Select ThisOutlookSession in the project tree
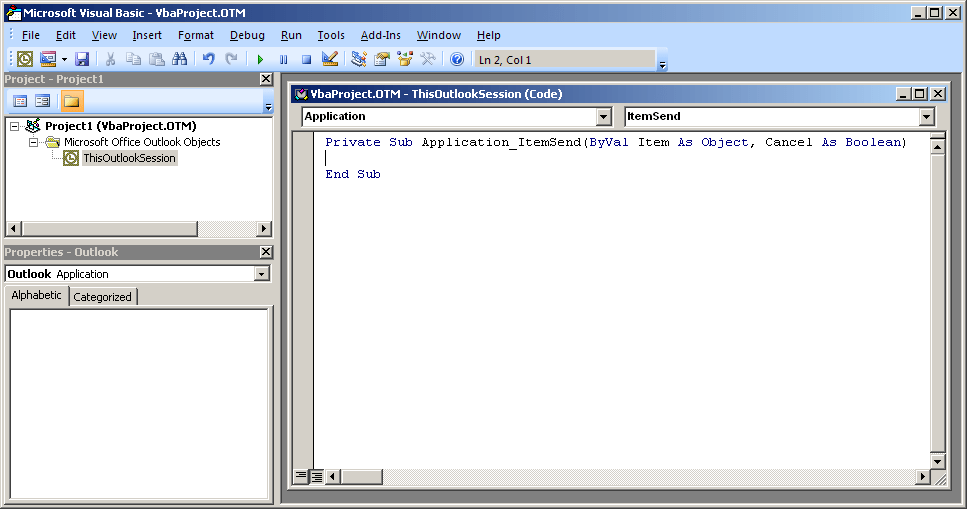This screenshot has width=967, height=509. [x=130, y=158]
